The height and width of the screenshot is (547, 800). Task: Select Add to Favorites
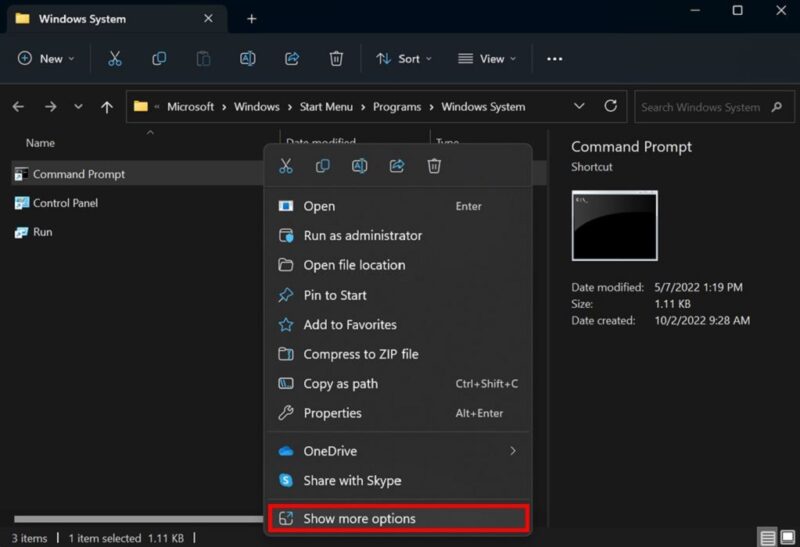pos(398,325)
